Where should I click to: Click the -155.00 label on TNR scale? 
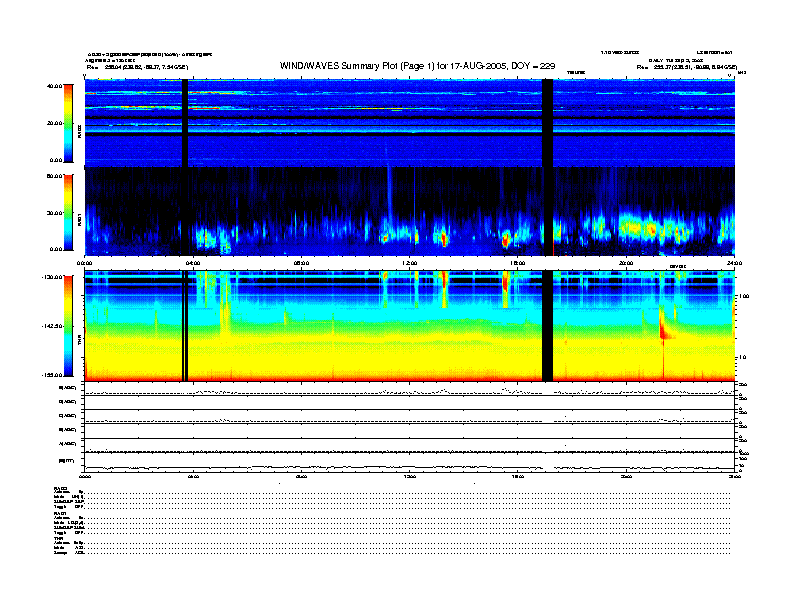tap(52, 375)
